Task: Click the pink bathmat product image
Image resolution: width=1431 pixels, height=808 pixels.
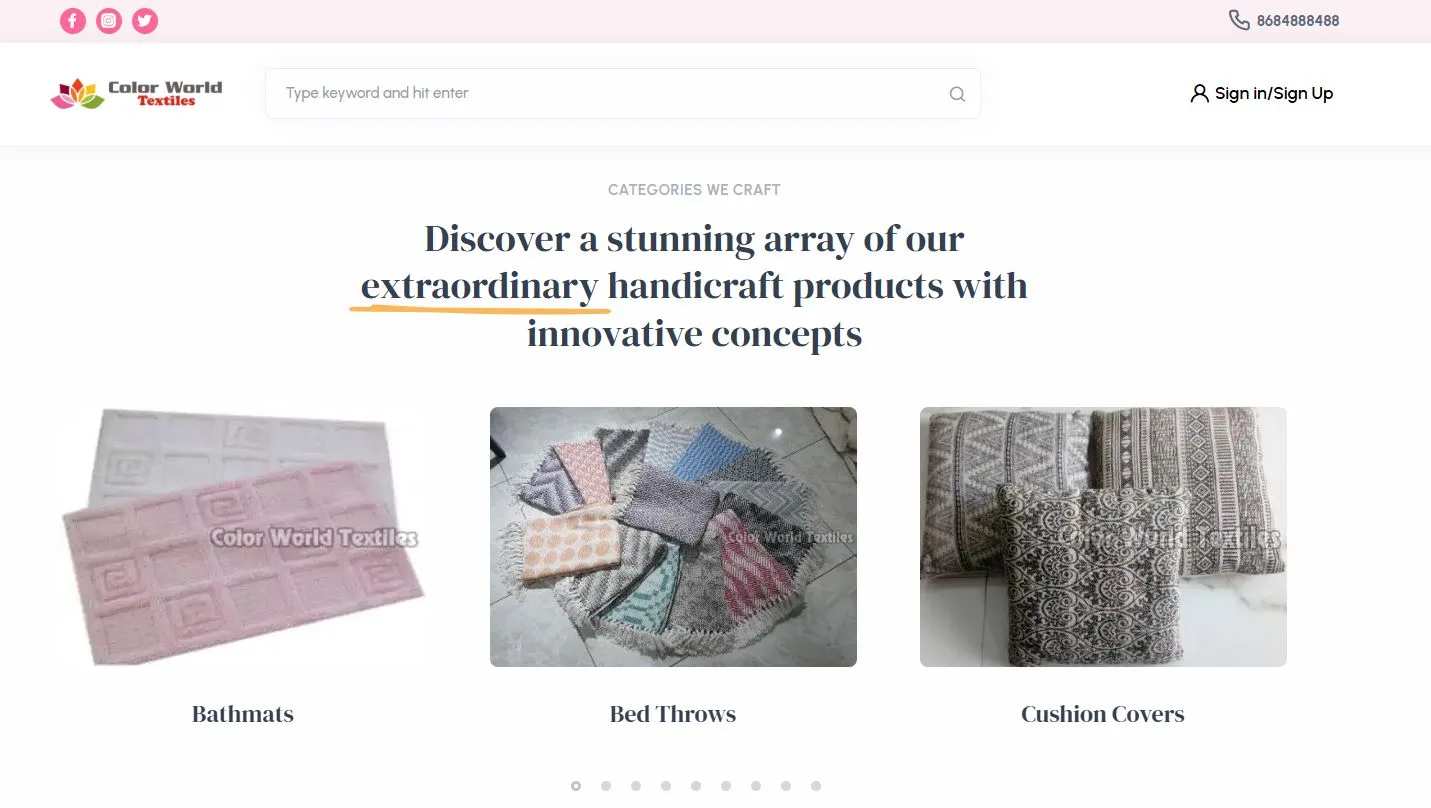Action: (243, 537)
